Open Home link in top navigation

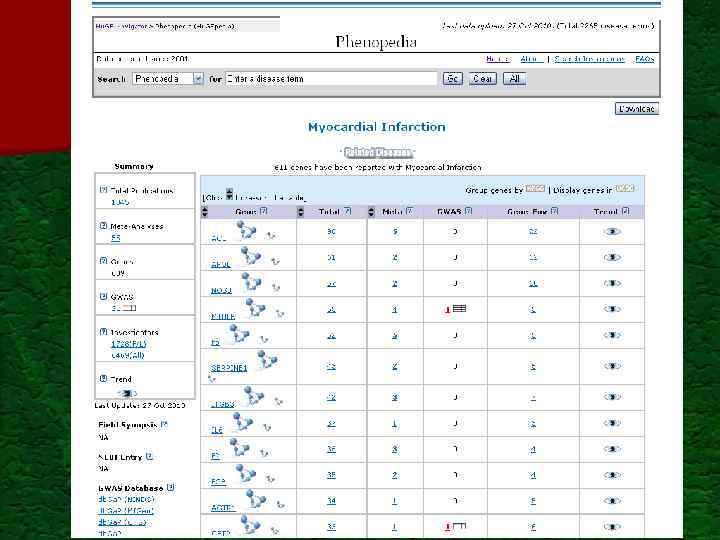(498, 59)
